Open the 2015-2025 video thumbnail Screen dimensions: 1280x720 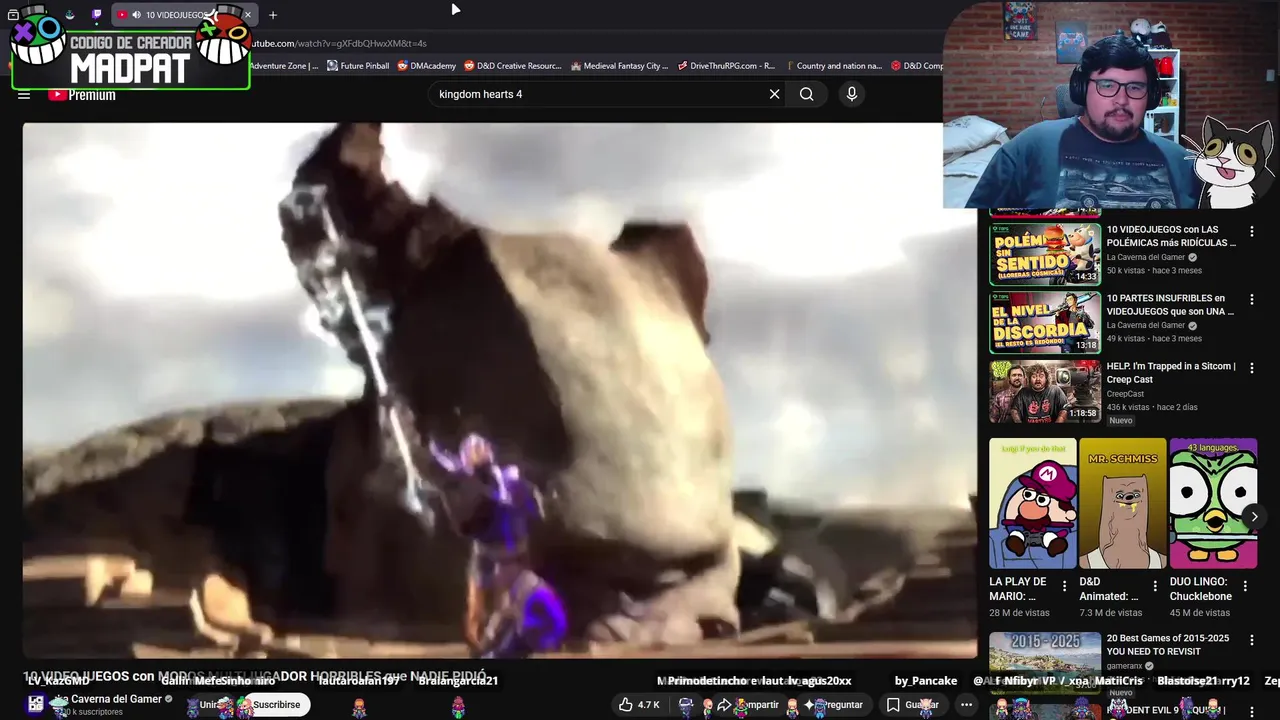pos(1045,662)
